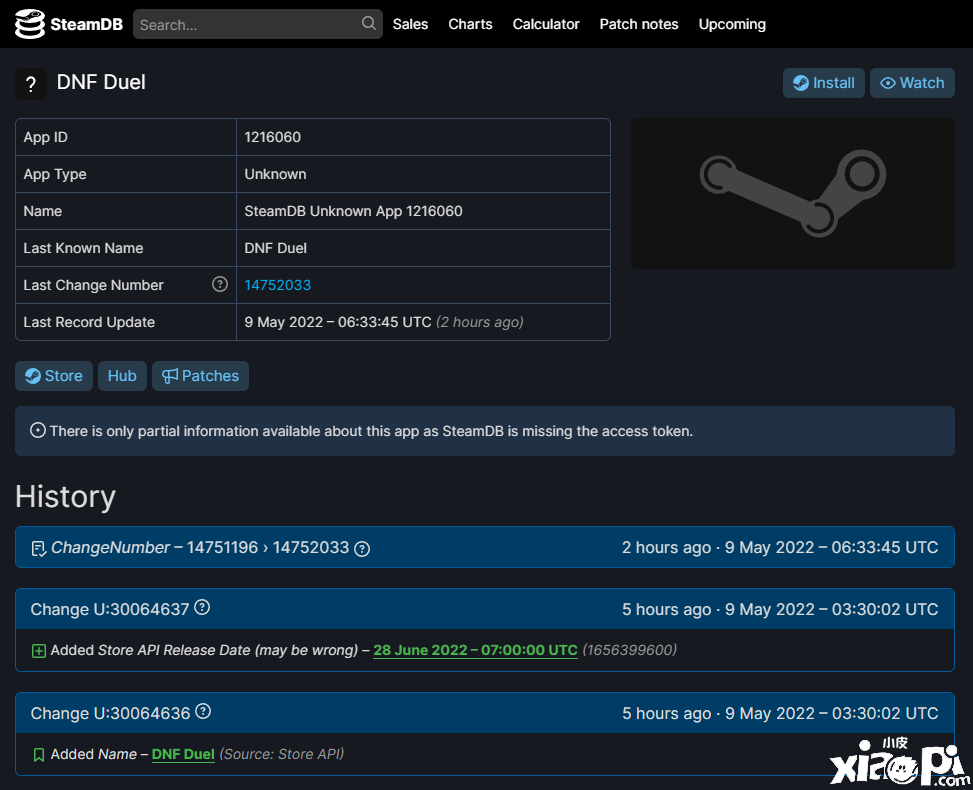Open the Sales menu item
Viewport: 973px width, 790px height.
(x=410, y=24)
